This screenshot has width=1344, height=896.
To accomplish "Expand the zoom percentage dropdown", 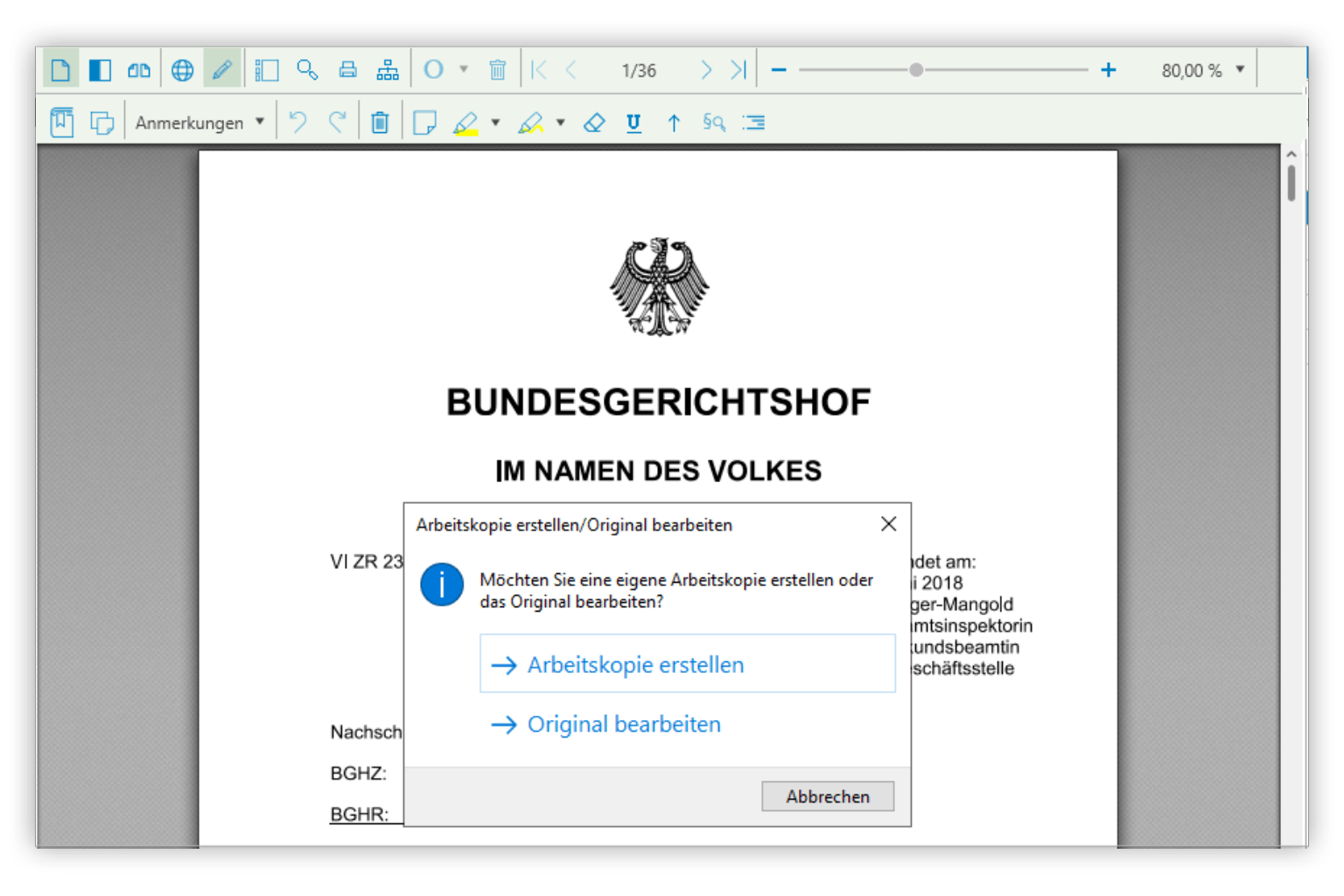I will click(1240, 70).
